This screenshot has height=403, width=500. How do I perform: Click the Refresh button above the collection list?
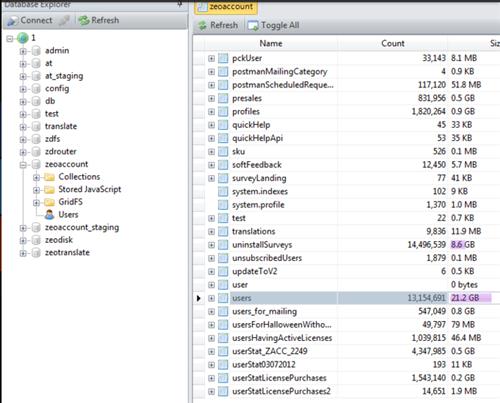coord(218,25)
